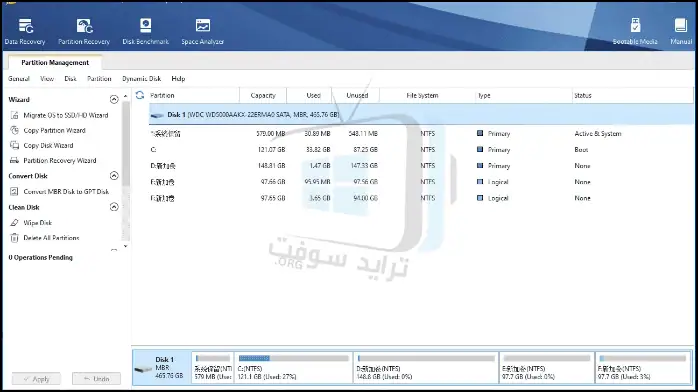Click the Boot status cell
The width and height of the screenshot is (698, 392).
[x=581, y=150]
